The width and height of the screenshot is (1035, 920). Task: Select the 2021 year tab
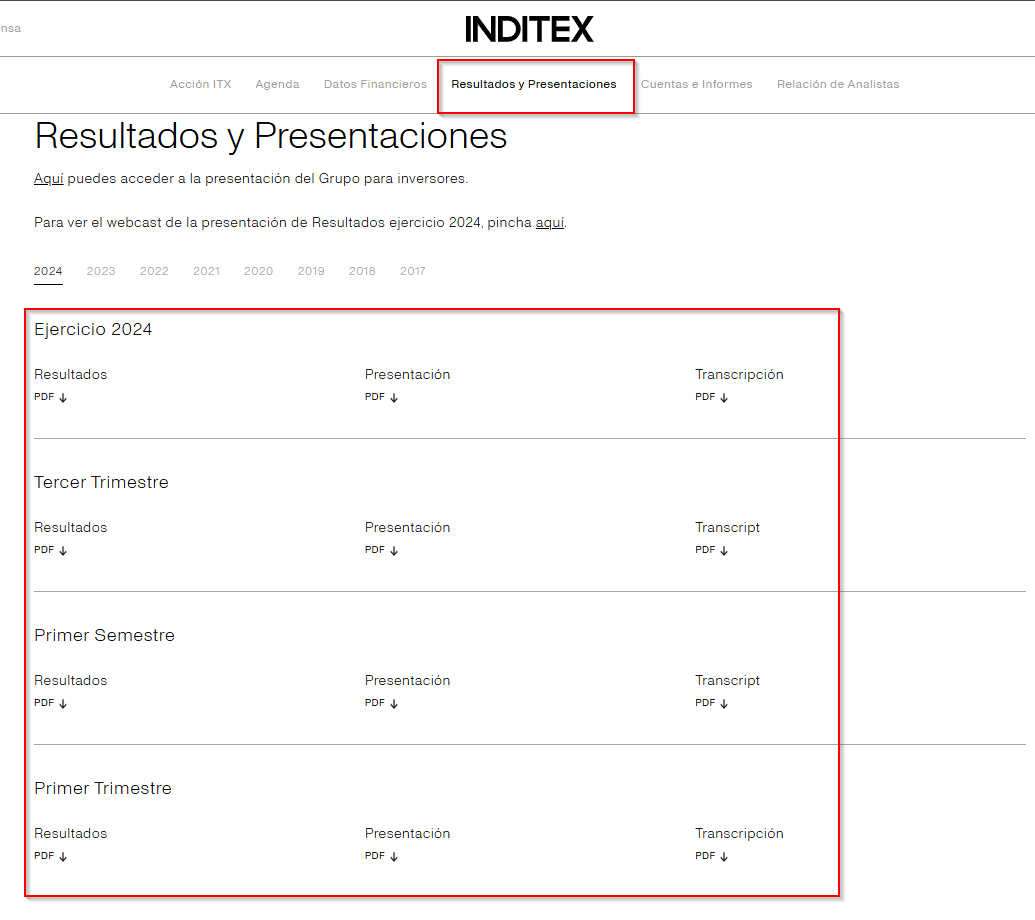pos(206,271)
